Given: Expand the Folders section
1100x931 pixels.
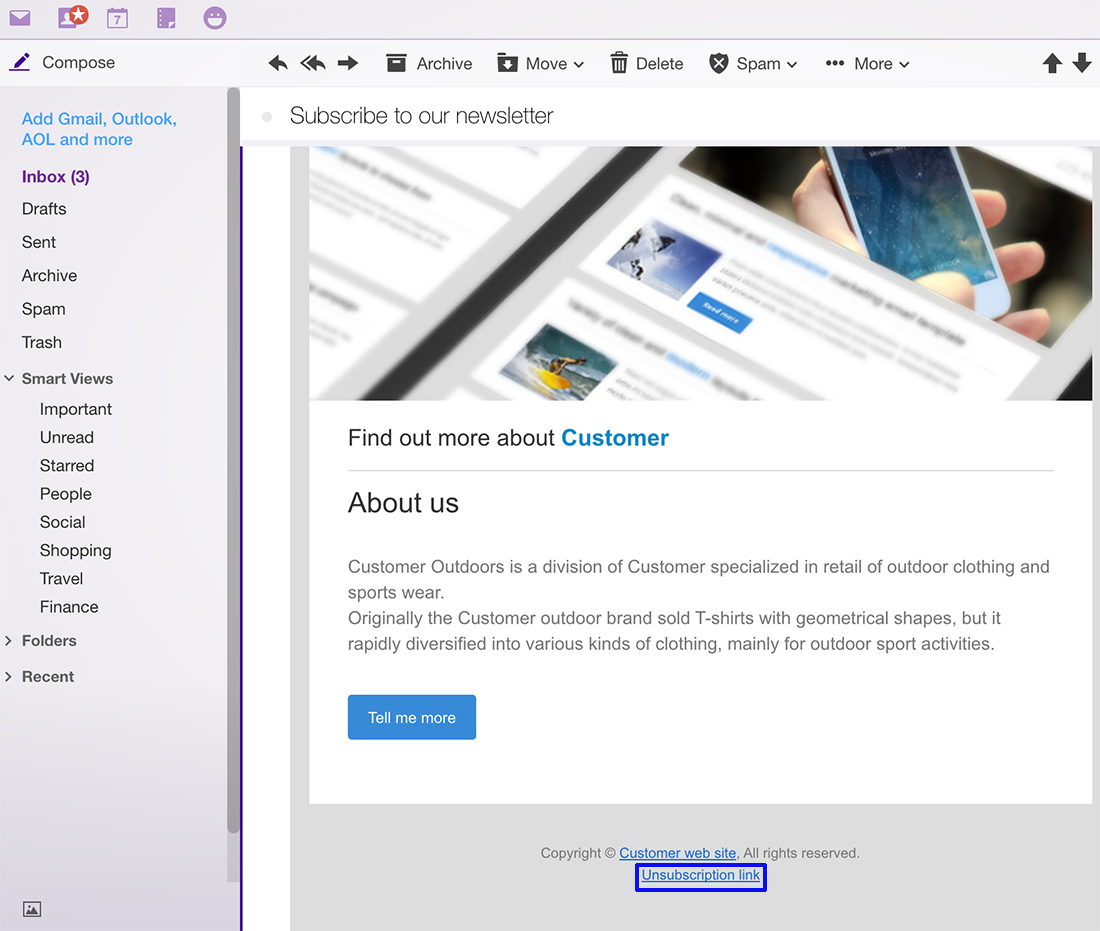Looking at the screenshot, I should [x=8, y=641].
